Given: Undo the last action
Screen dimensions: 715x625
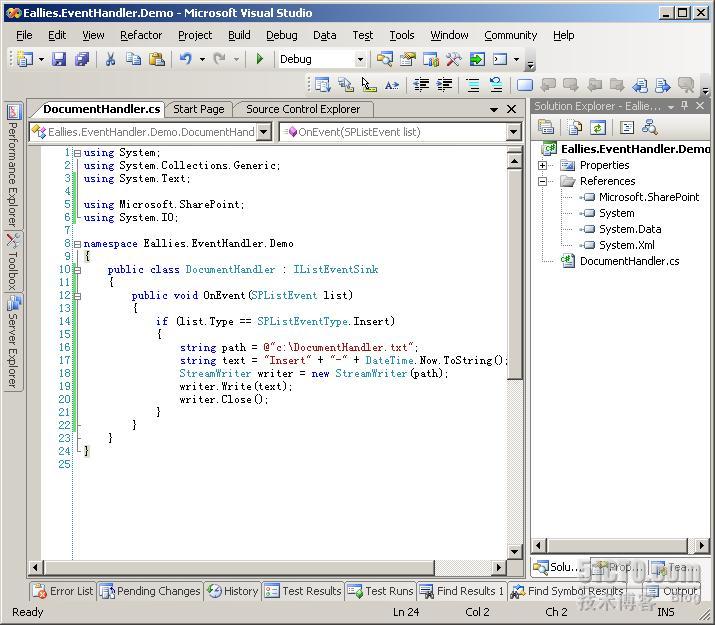Looking at the screenshot, I should 186,59.
